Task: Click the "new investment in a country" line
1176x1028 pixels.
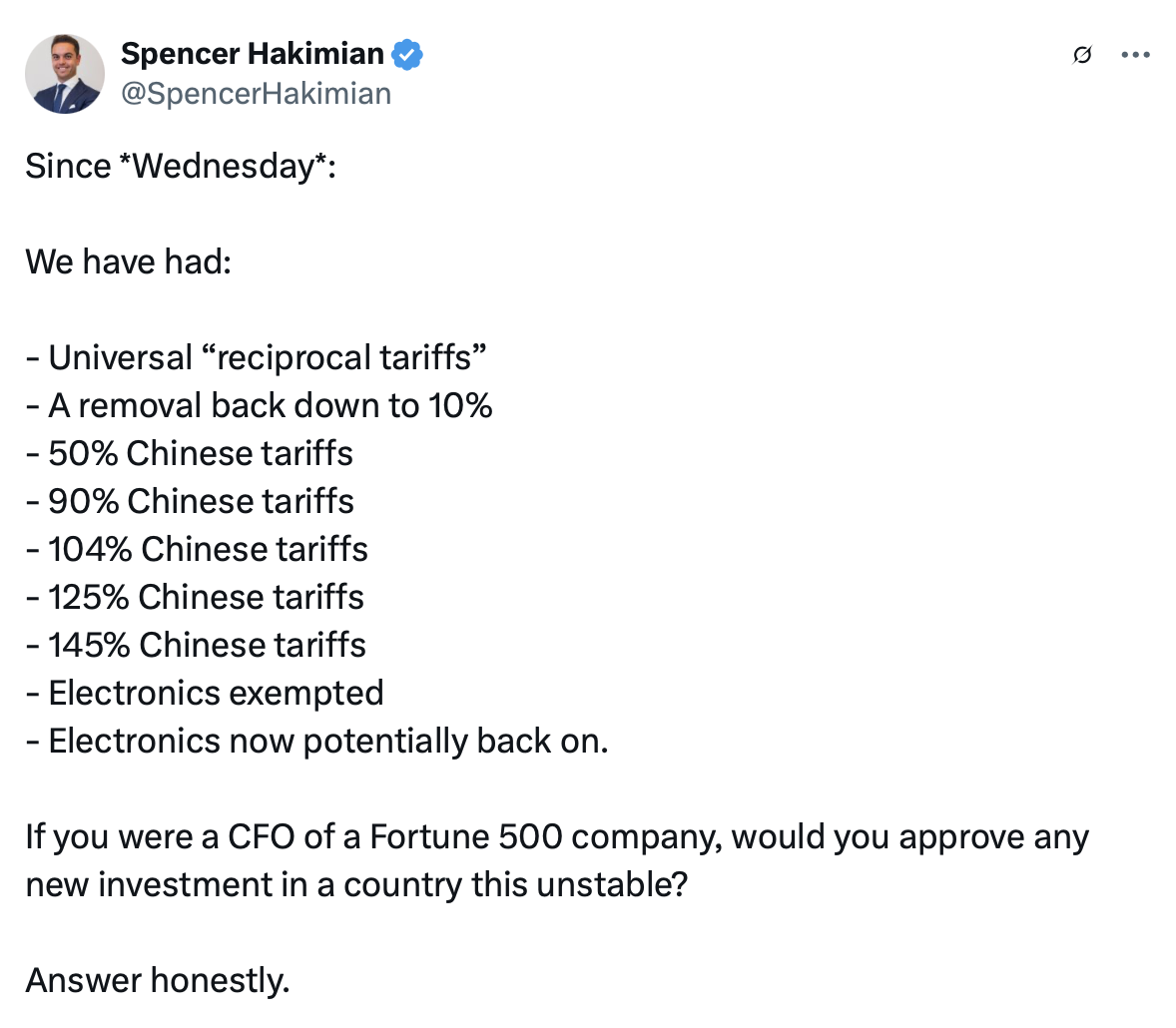Action: pos(356,885)
